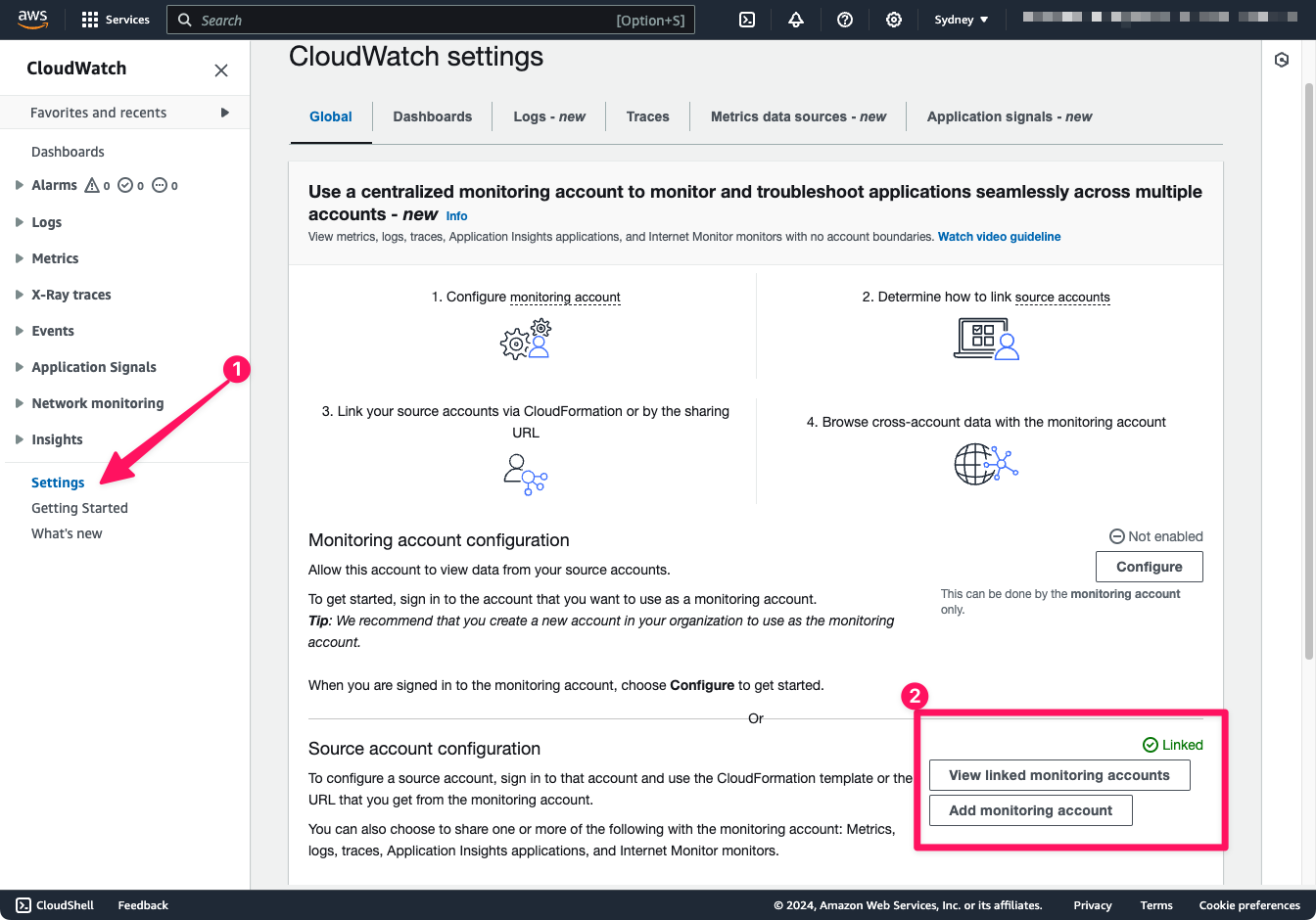This screenshot has height=920, width=1316.
Task: Expand the Logs navigation section
Action: click(x=19, y=222)
